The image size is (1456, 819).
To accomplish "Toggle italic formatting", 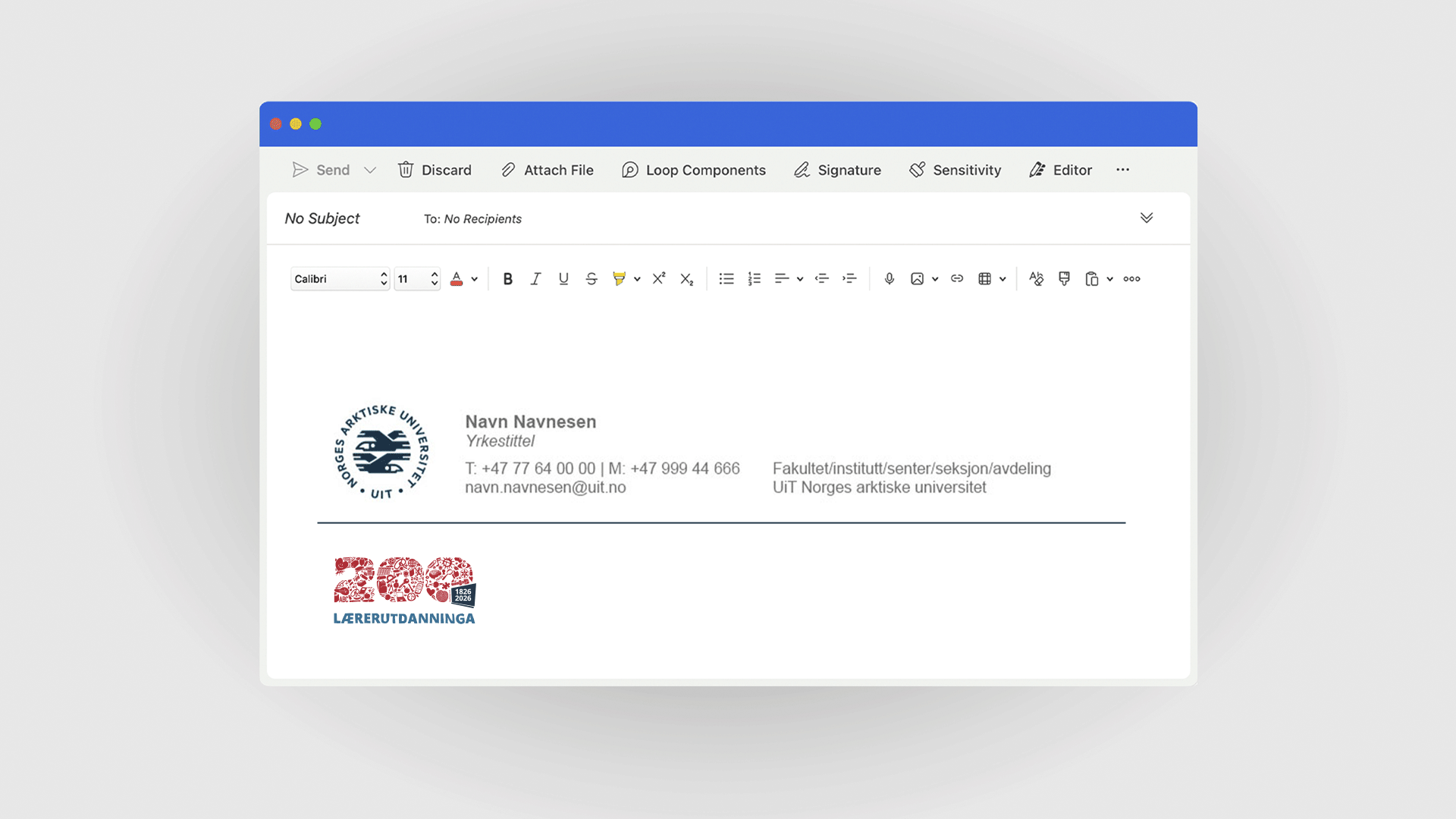I will (x=535, y=279).
